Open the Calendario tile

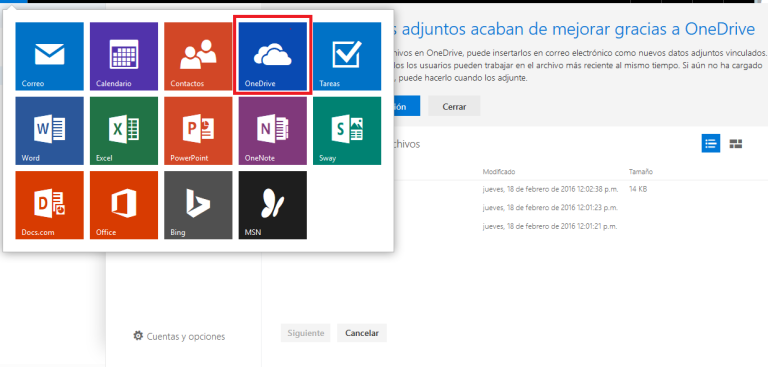(124, 56)
